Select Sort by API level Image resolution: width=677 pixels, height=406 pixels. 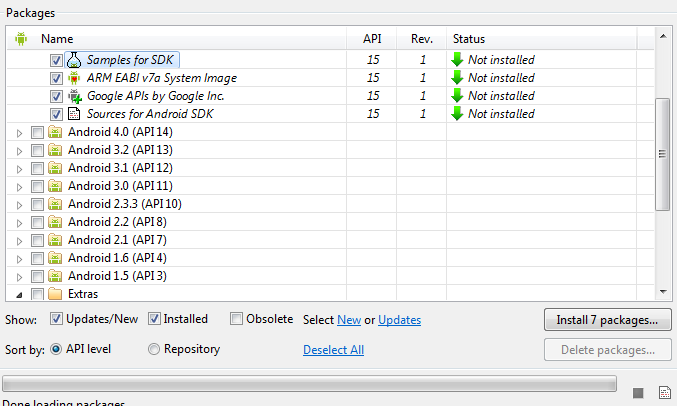tap(56, 349)
